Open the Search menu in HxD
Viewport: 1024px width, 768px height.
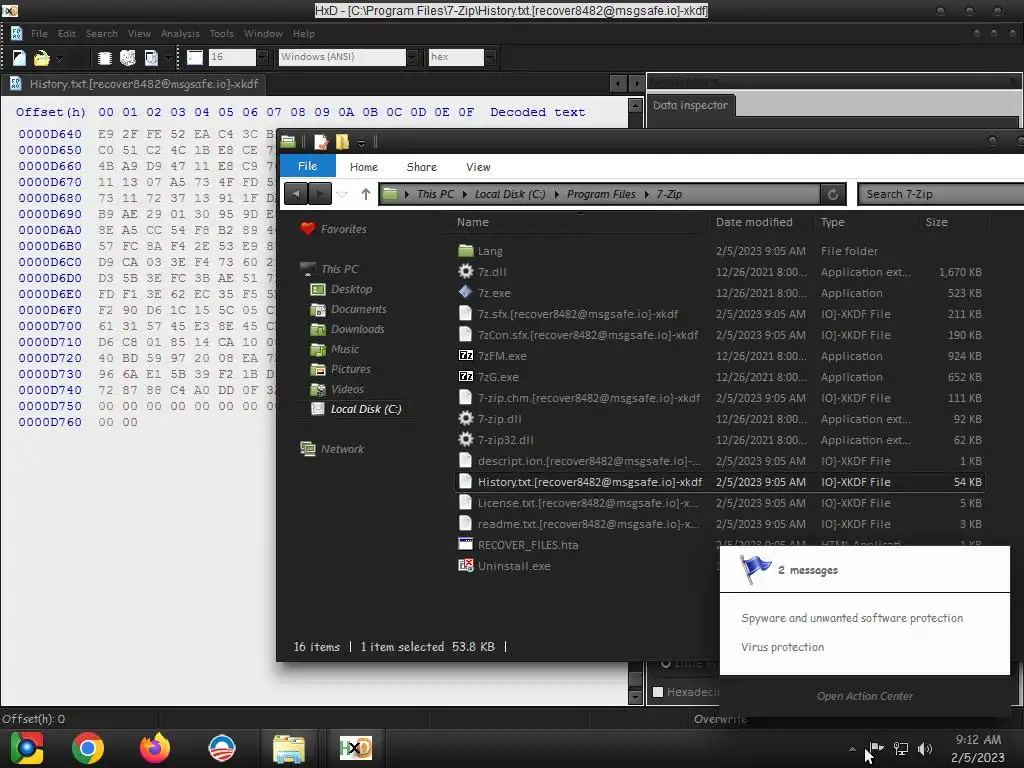point(102,33)
